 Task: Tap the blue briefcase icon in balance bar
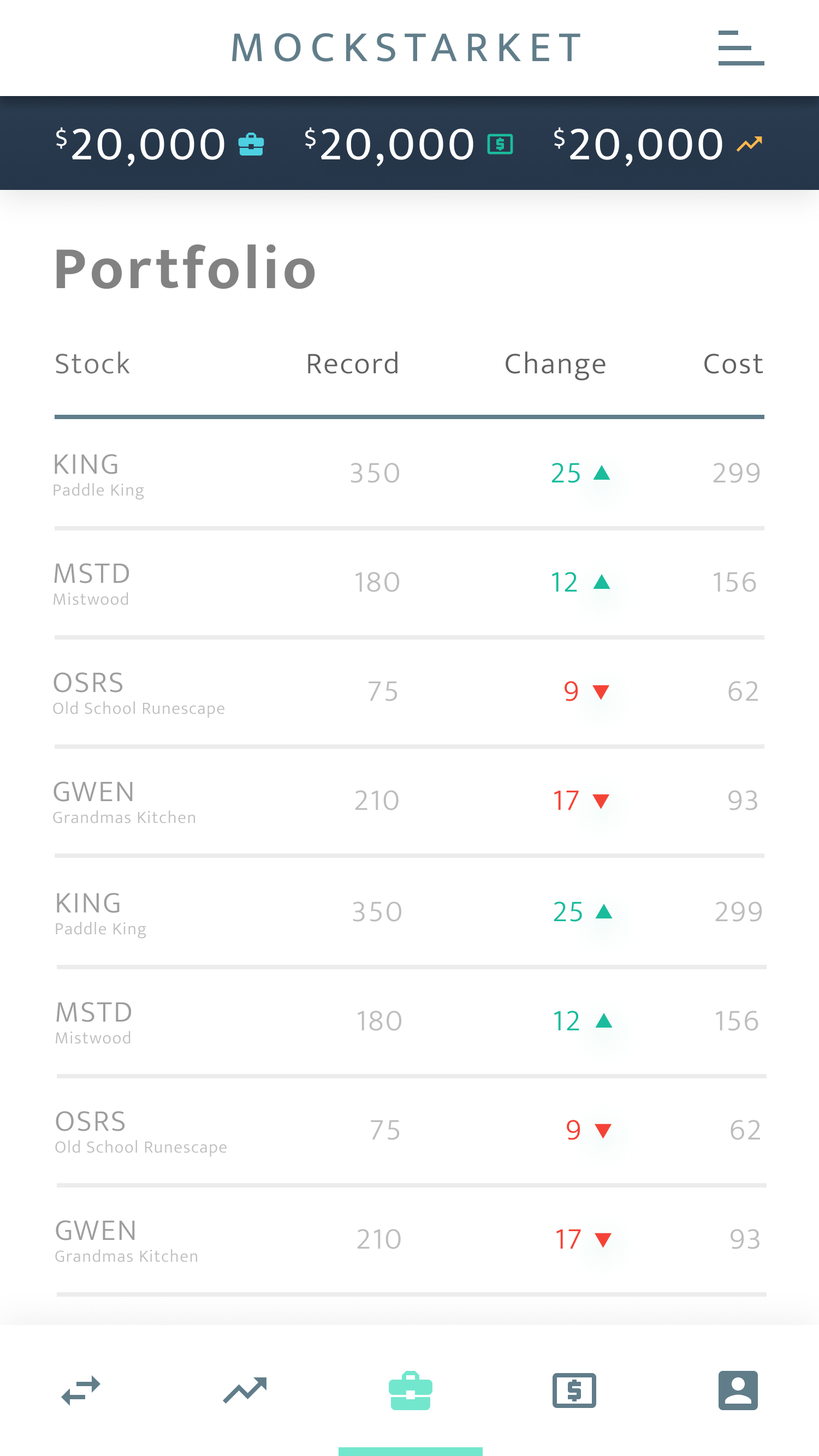[251, 144]
